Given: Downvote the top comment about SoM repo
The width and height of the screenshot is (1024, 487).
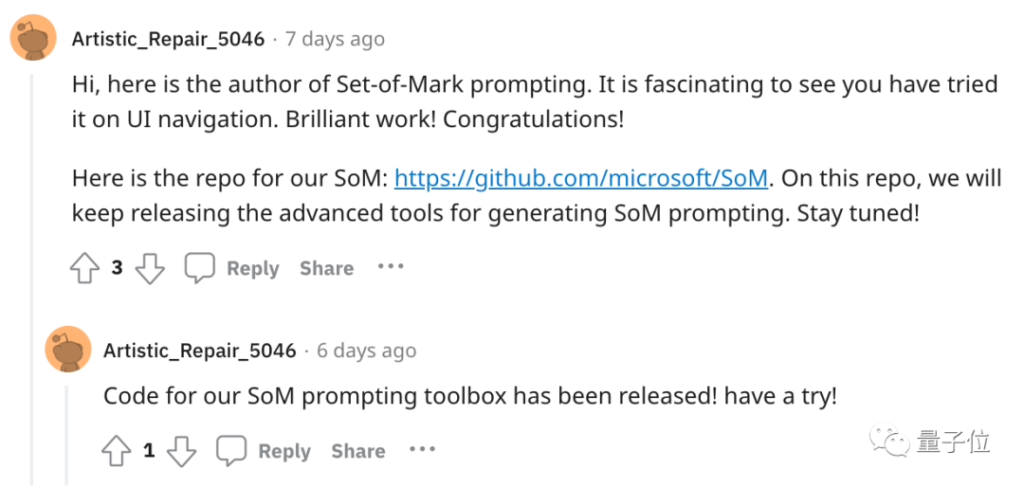Looking at the screenshot, I should click(x=150, y=268).
